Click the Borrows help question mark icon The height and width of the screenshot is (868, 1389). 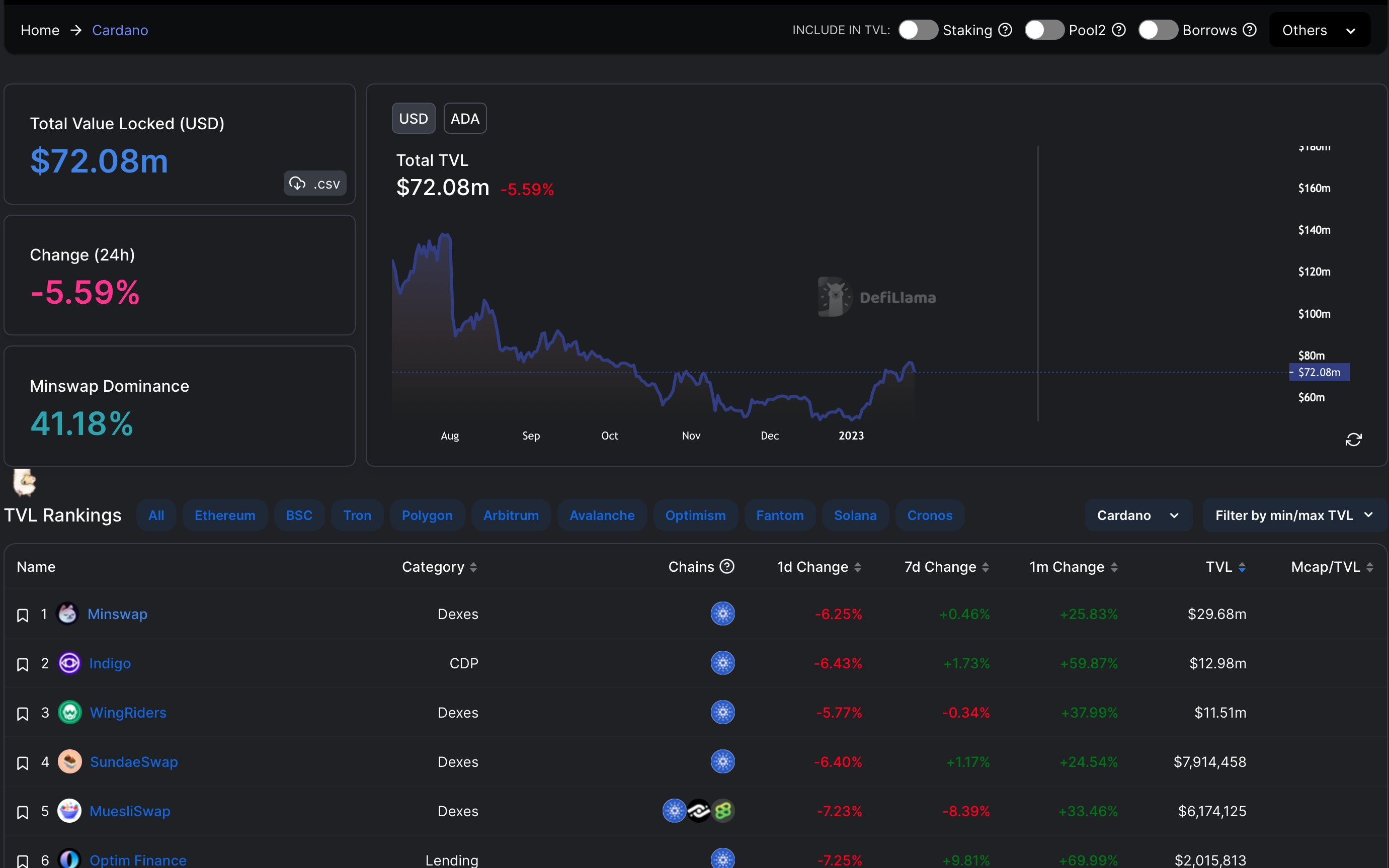(x=1250, y=30)
